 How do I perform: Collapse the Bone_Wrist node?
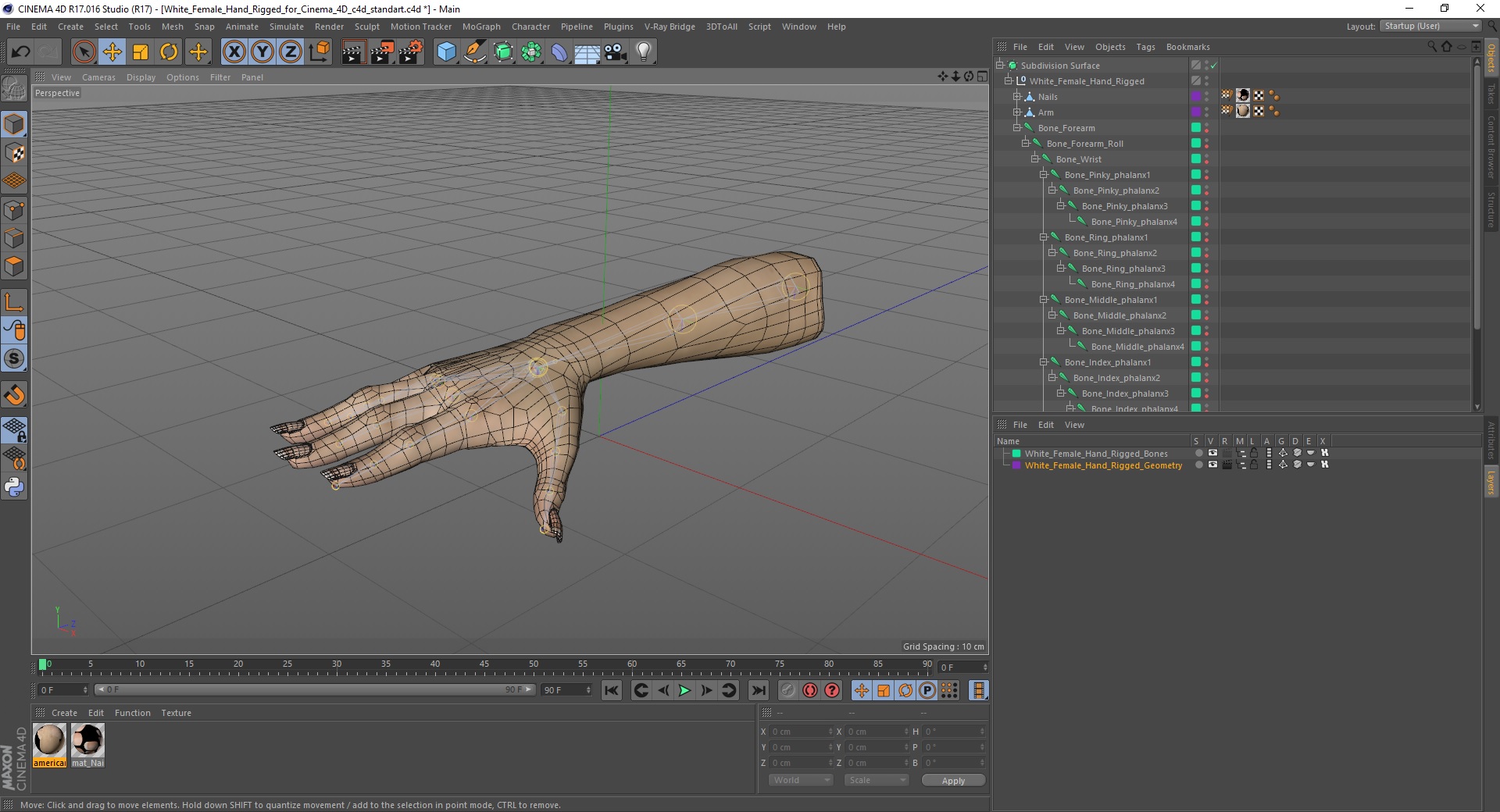pos(1034,159)
